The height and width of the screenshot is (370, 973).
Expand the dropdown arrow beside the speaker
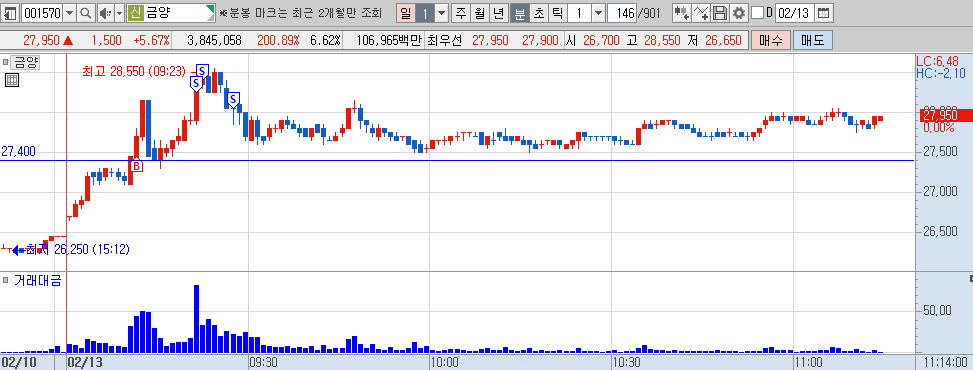point(120,12)
